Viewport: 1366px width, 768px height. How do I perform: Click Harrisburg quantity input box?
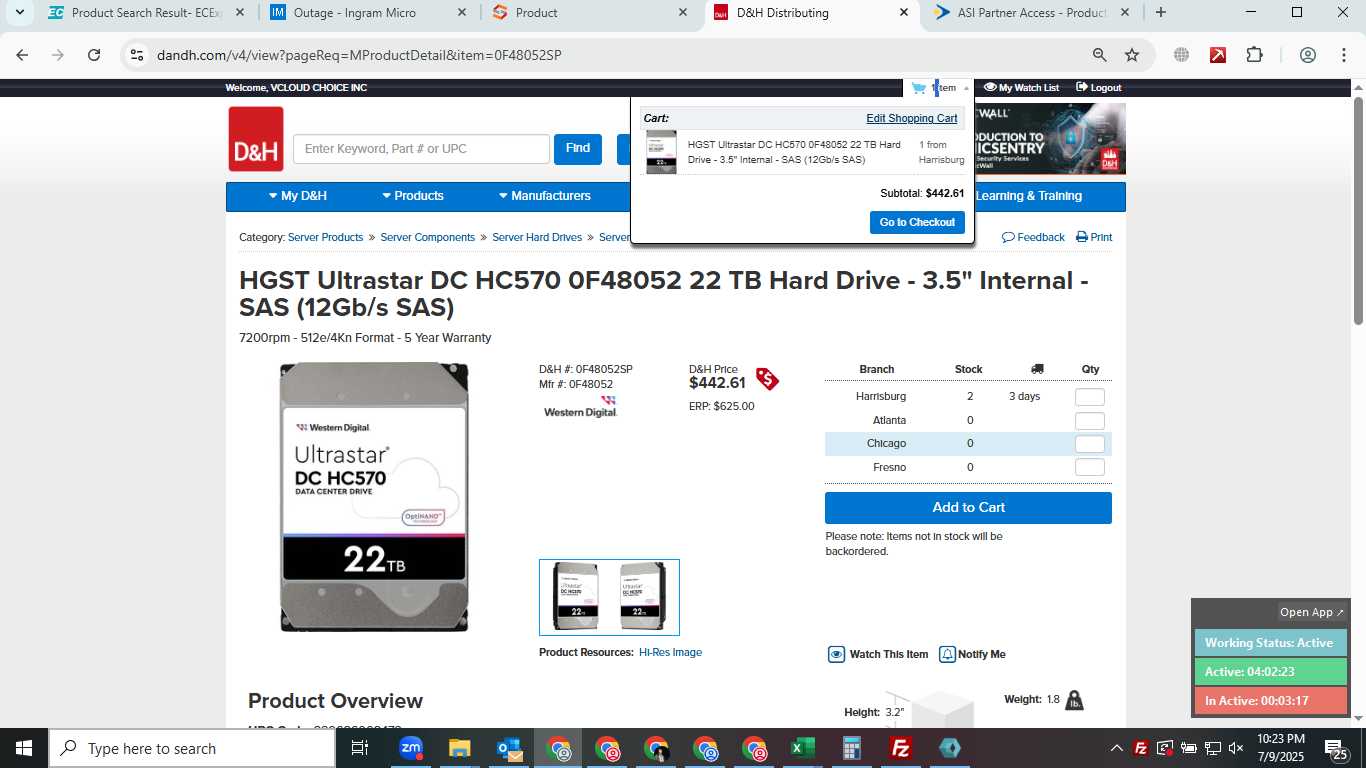pos(1089,397)
